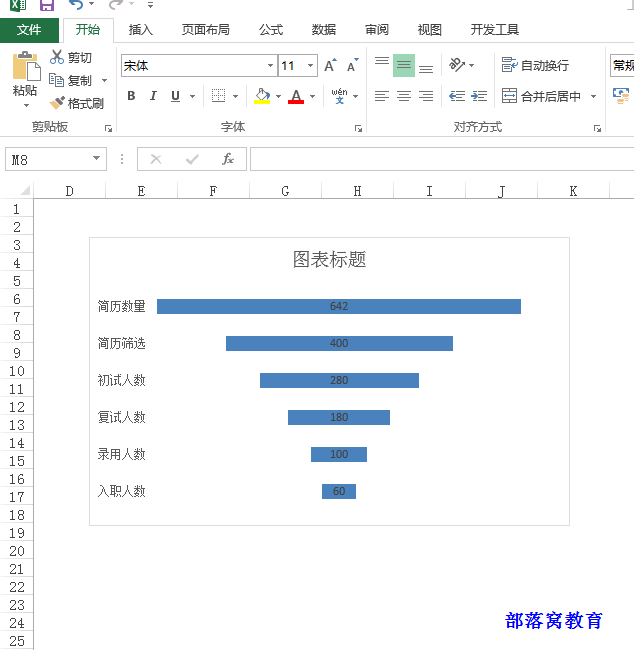Open Alignment group dialog launcher
Image resolution: width=634 pixels, height=650 pixels.
597,129
